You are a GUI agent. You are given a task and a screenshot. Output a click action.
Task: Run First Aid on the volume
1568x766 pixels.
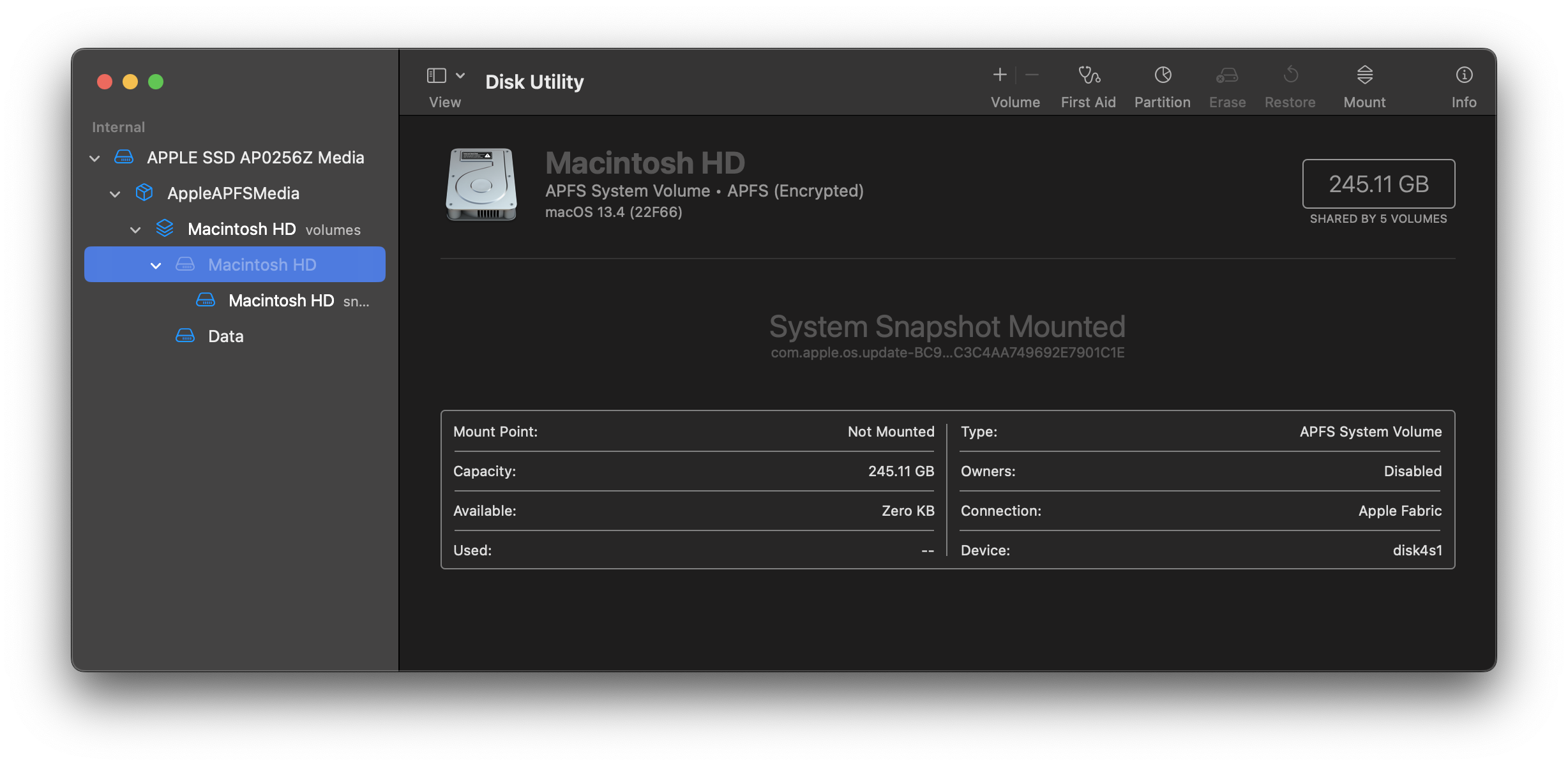click(1089, 76)
